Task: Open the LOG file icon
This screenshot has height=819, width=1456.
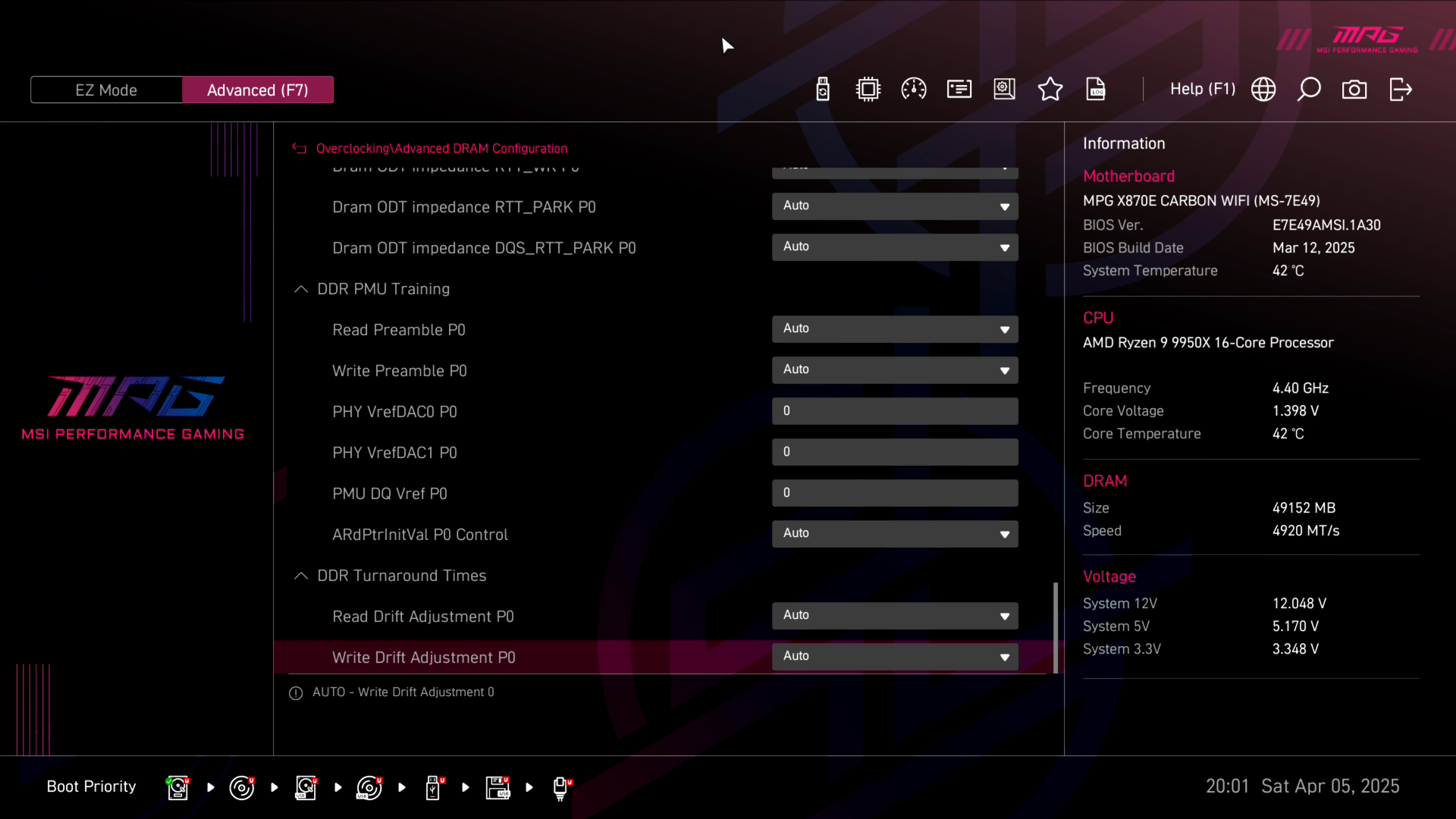Action: [x=1096, y=89]
